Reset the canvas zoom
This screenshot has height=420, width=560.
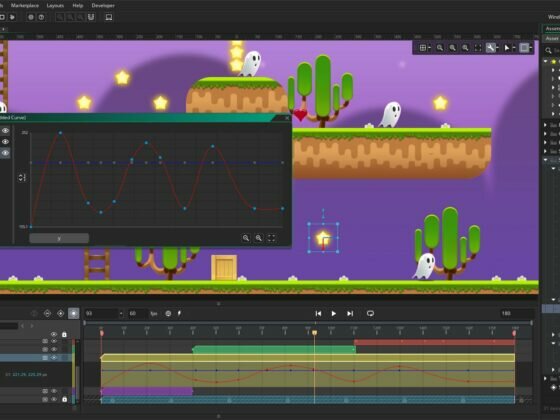click(x=452, y=48)
